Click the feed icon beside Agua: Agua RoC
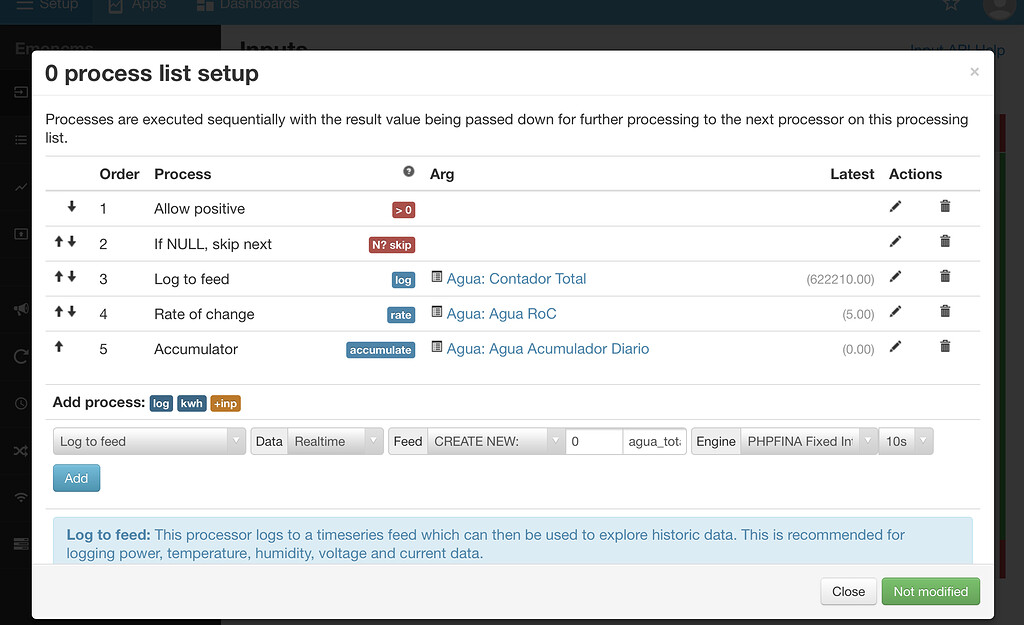 pos(436,313)
